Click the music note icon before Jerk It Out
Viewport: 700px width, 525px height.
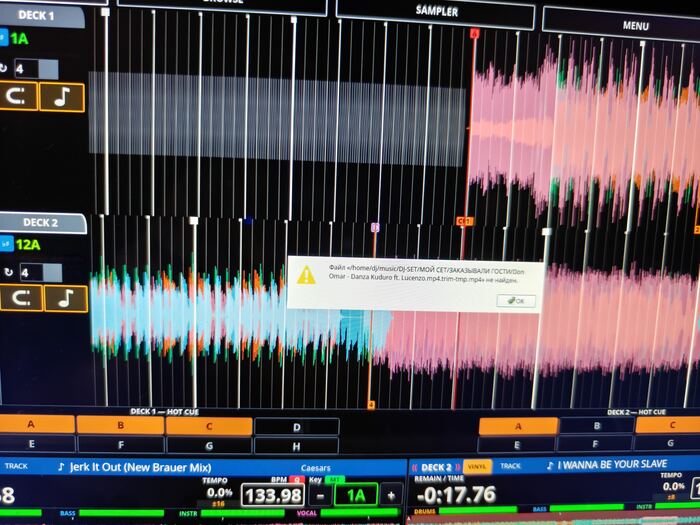(61, 467)
